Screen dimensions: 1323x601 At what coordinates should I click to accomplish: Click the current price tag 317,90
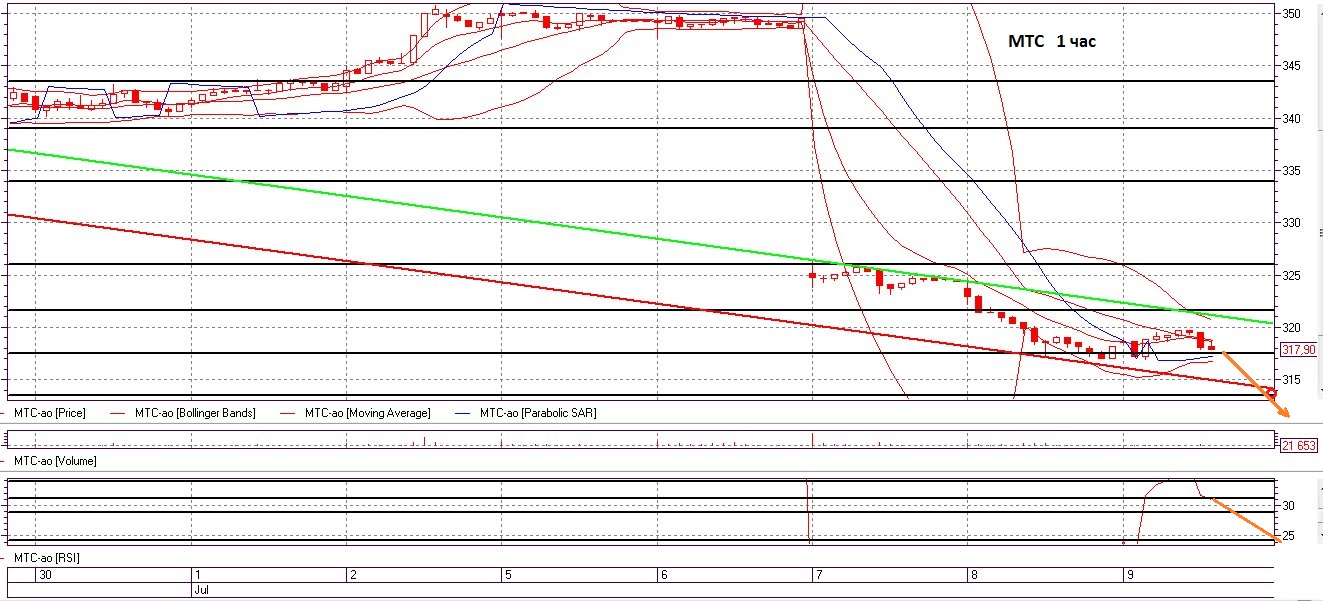pos(1298,350)
